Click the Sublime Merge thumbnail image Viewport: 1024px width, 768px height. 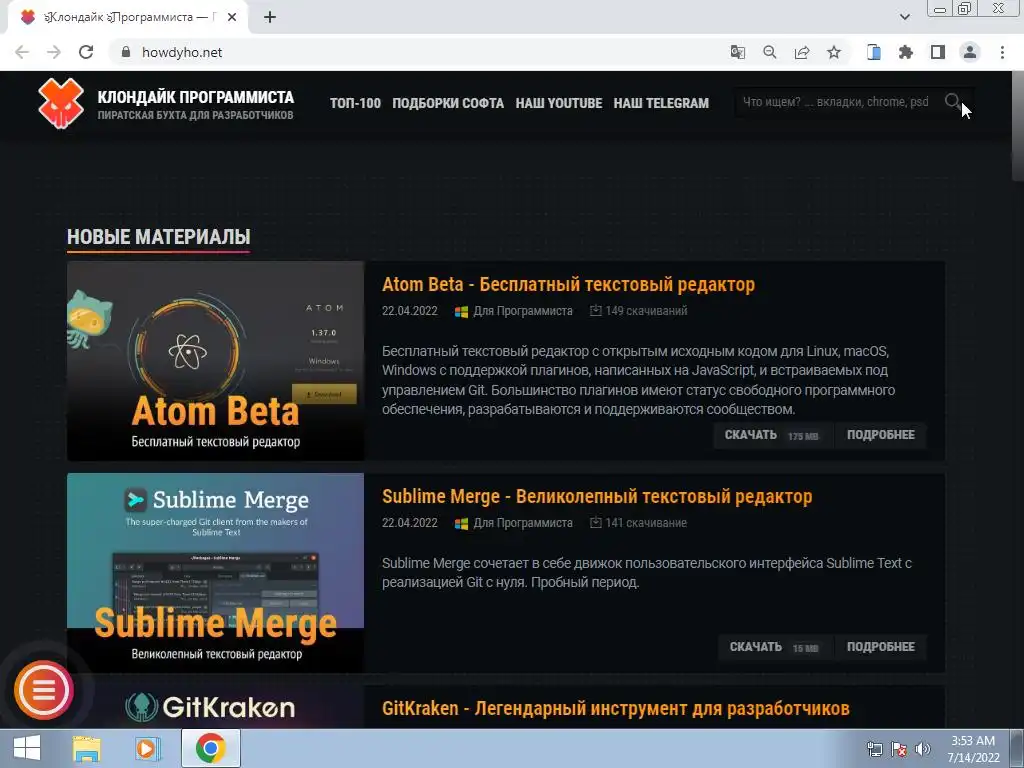216,573
